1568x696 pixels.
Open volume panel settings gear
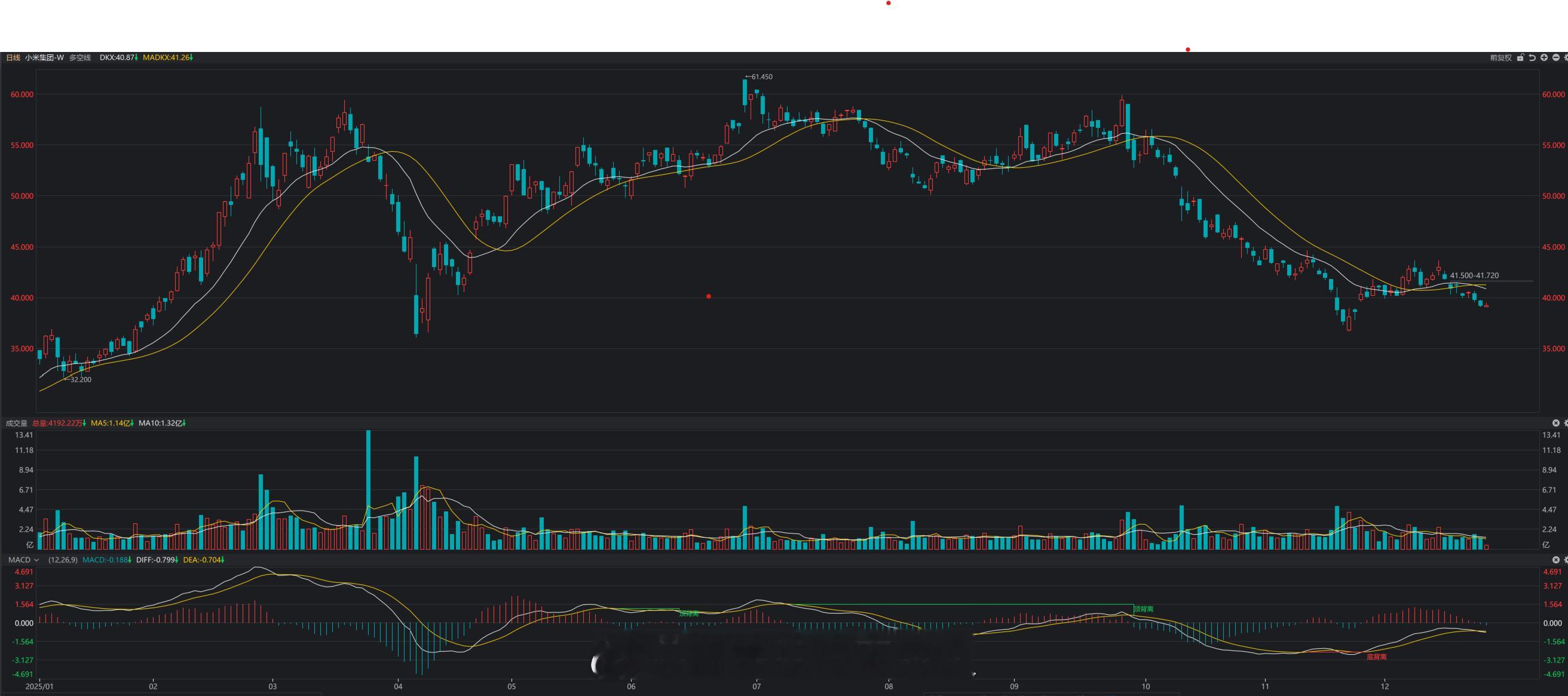coord(1566,423)
